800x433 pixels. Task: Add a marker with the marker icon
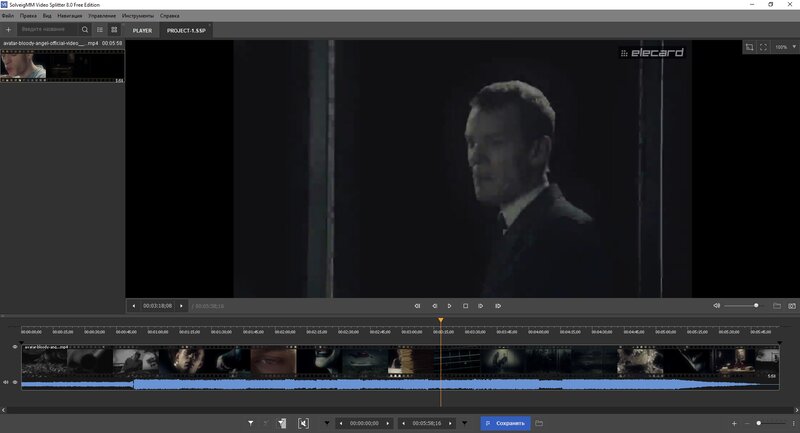tap(251, 423)
